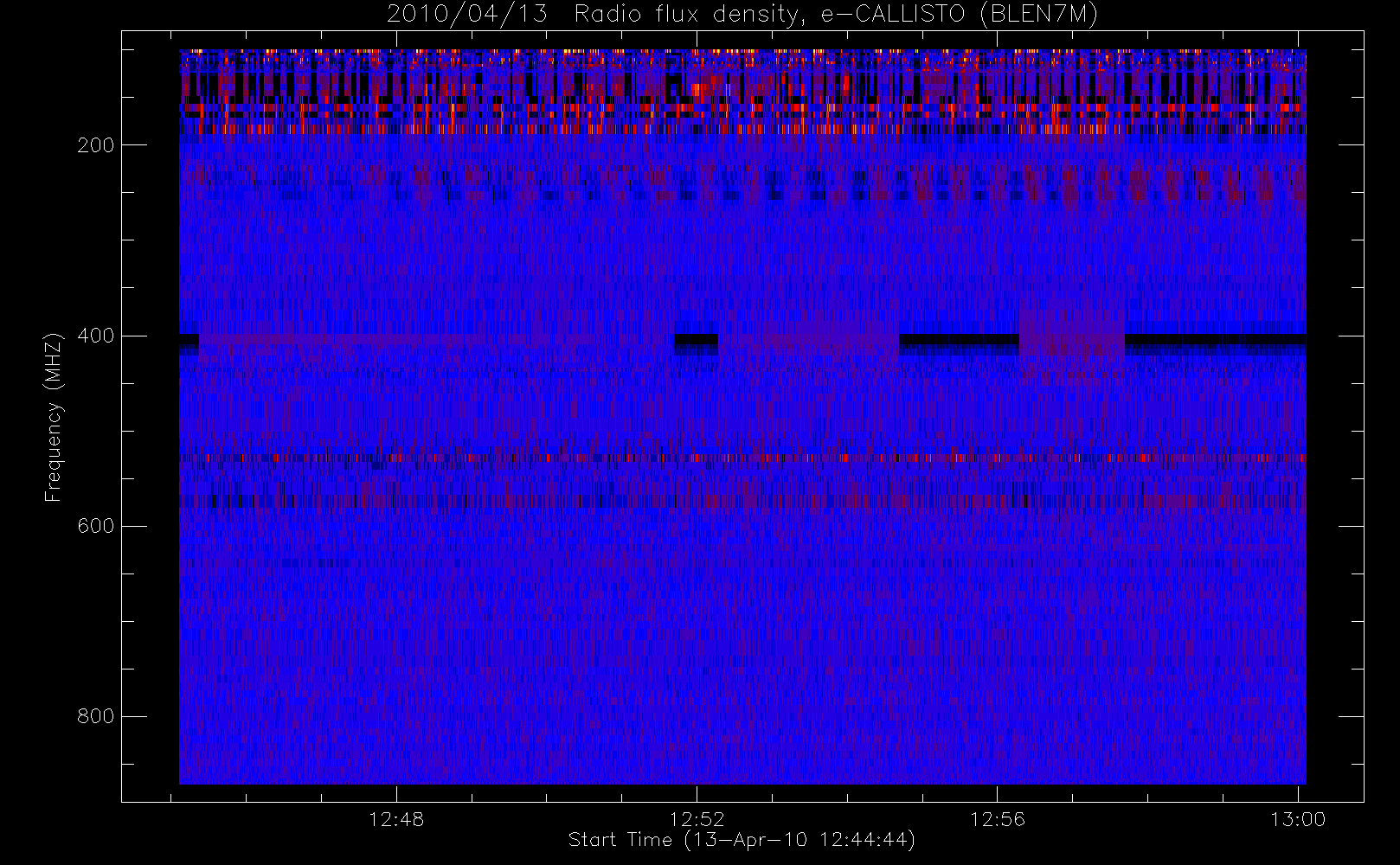Select the "Frequency (MHZ)" axis label
This screenshot has height=865, width=1400.
pos(54,417)
